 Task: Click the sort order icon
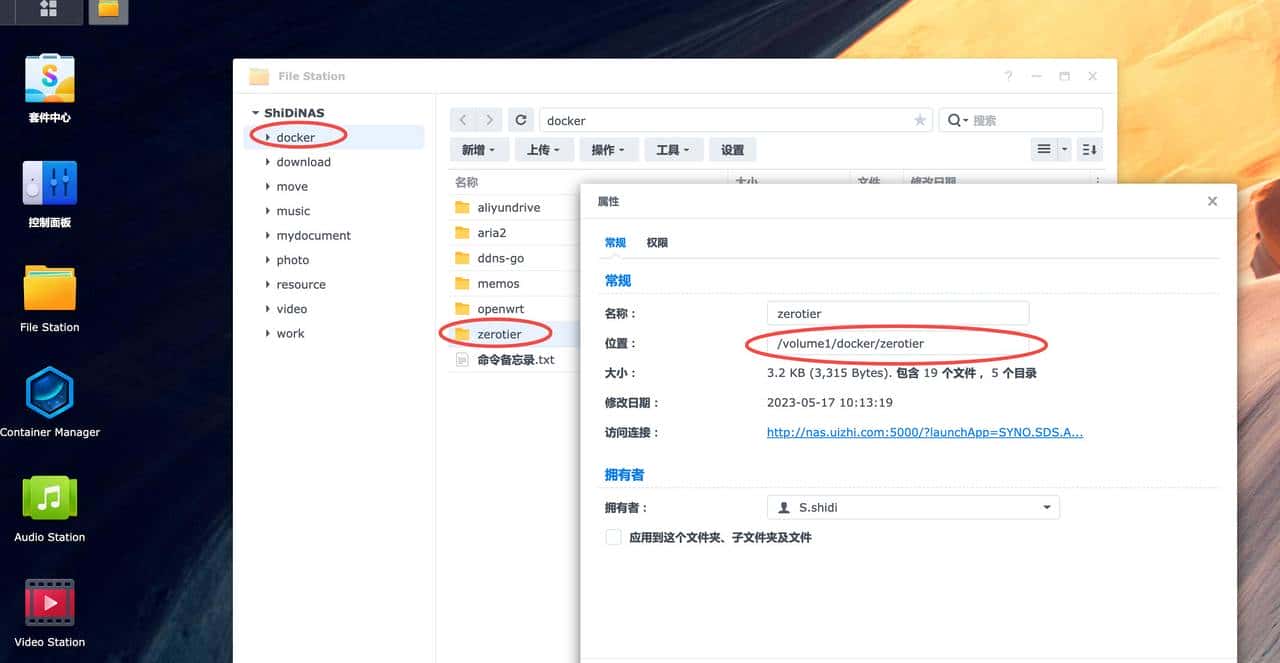pos(1088,149)
